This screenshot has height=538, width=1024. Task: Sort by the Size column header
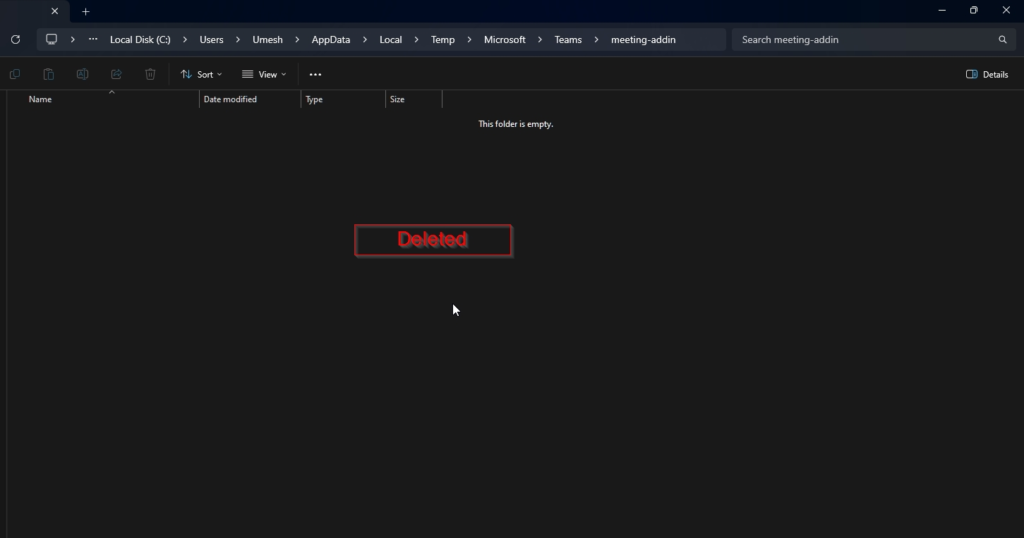pyautogui.click(x=413, y=99)
